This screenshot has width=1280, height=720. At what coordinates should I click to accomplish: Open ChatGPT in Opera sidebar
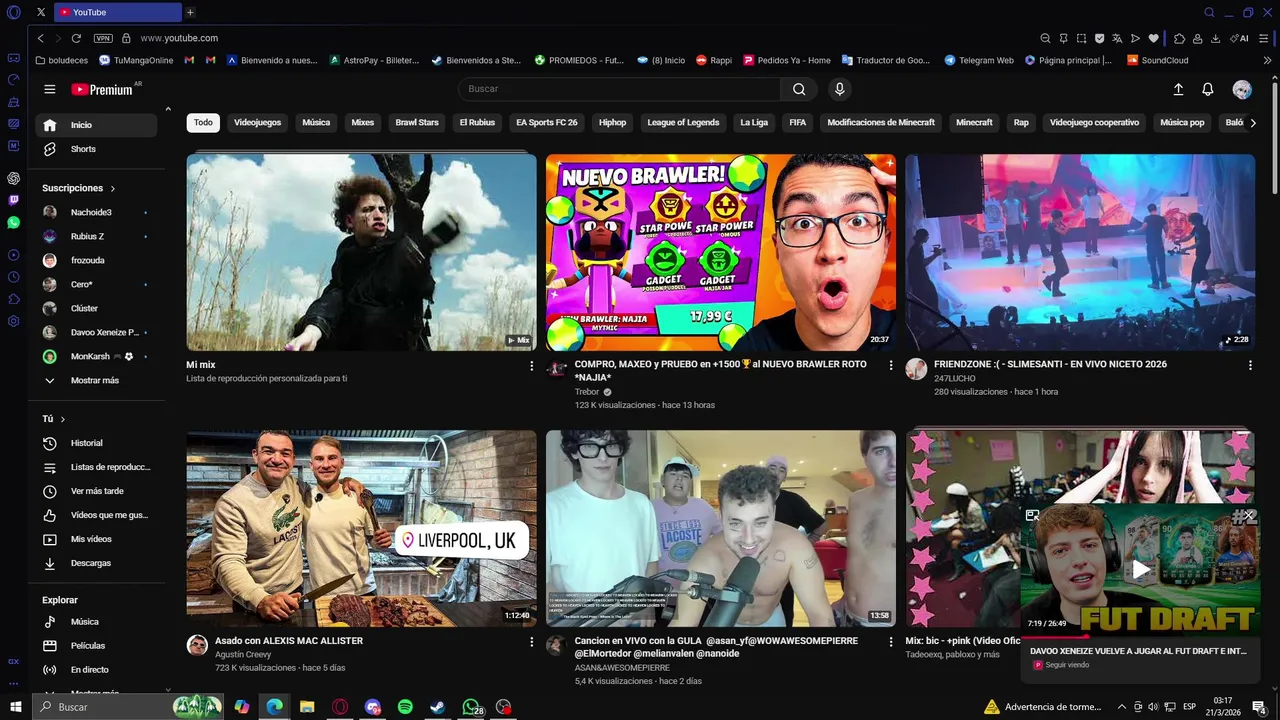pyautogui.click(x=14, y=179)
